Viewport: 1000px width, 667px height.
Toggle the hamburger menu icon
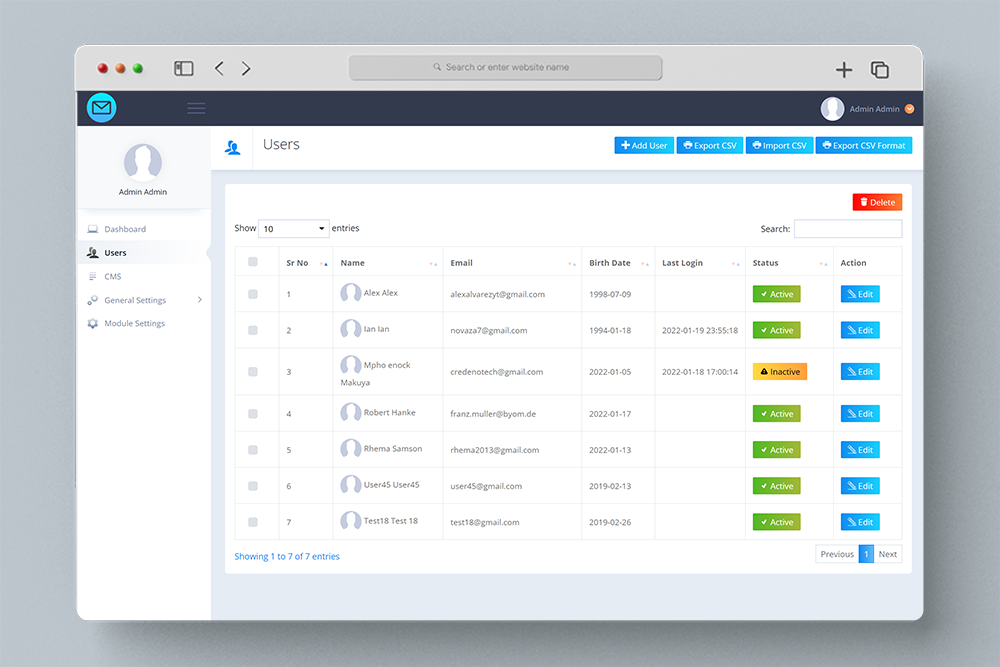coord(196,108)
